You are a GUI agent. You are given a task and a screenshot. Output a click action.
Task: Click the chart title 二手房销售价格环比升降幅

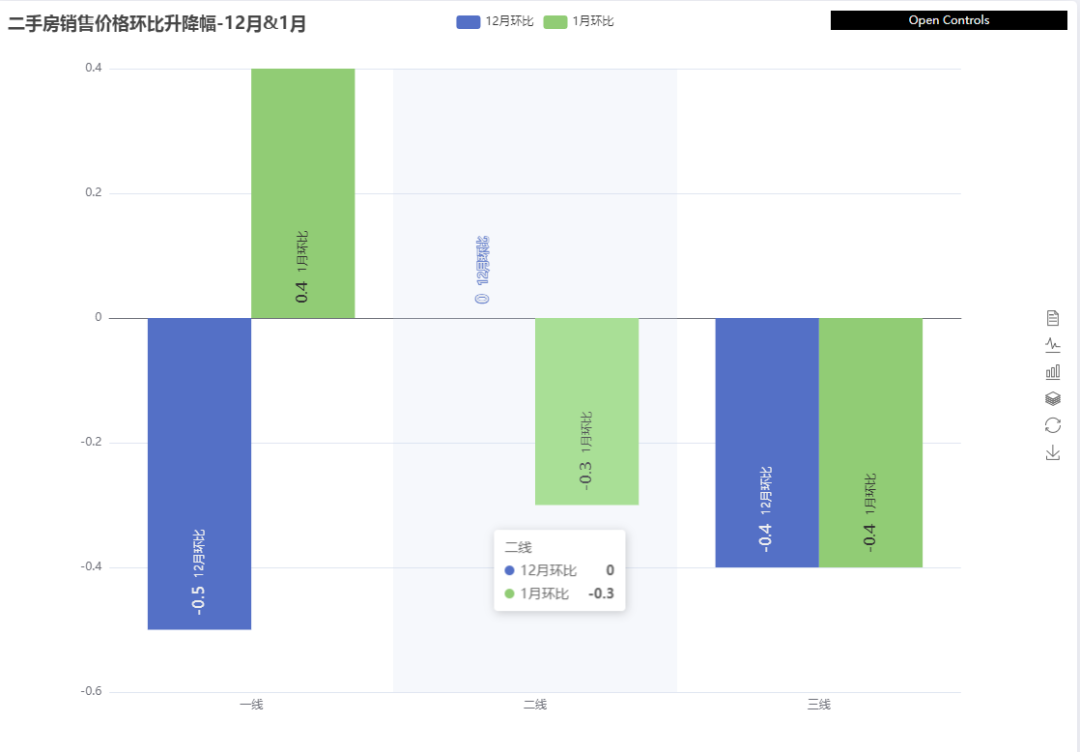click(x=112, y=23)
